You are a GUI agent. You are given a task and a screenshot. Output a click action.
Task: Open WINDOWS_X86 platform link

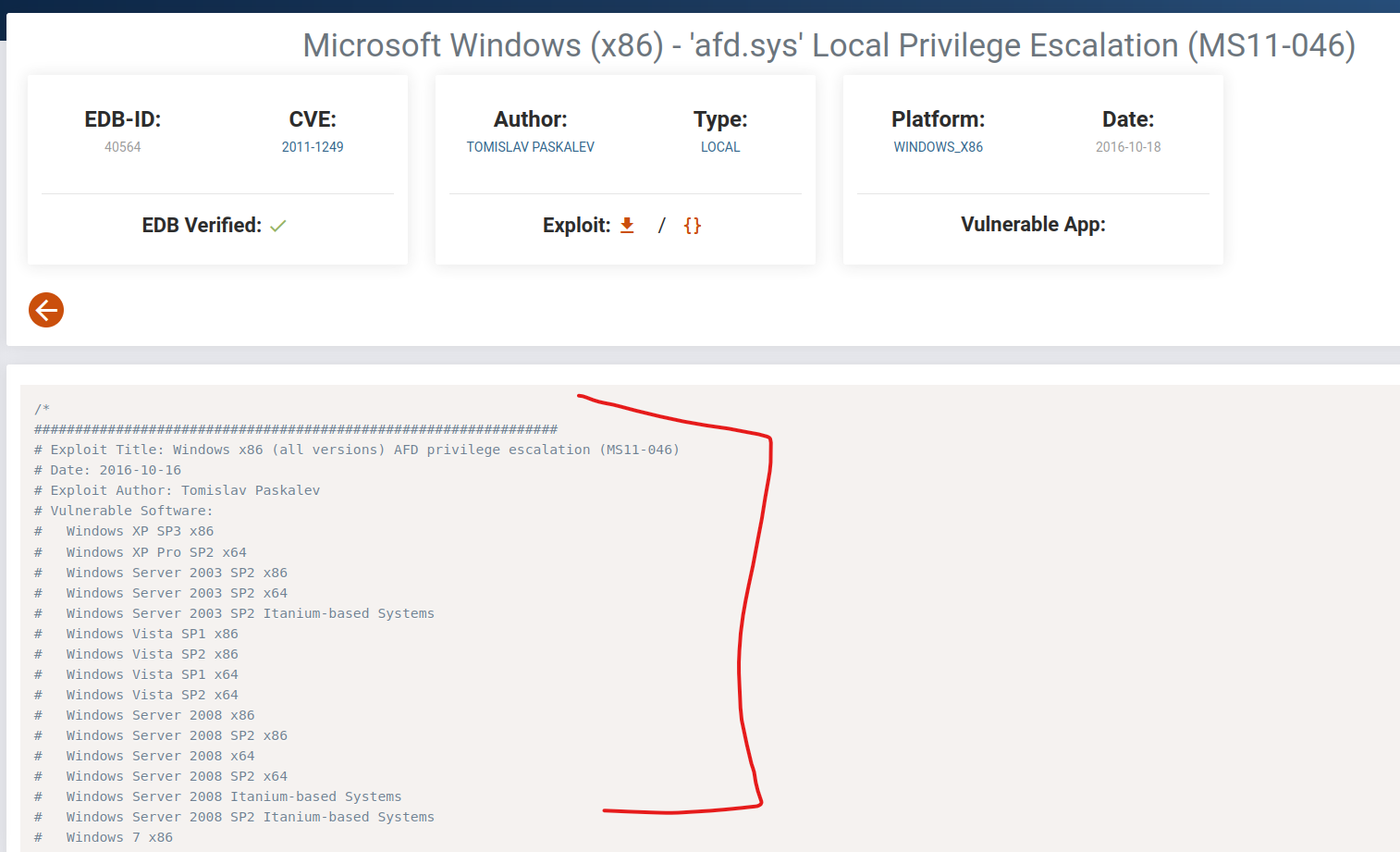pyautogui.click(x=939, y=147)
